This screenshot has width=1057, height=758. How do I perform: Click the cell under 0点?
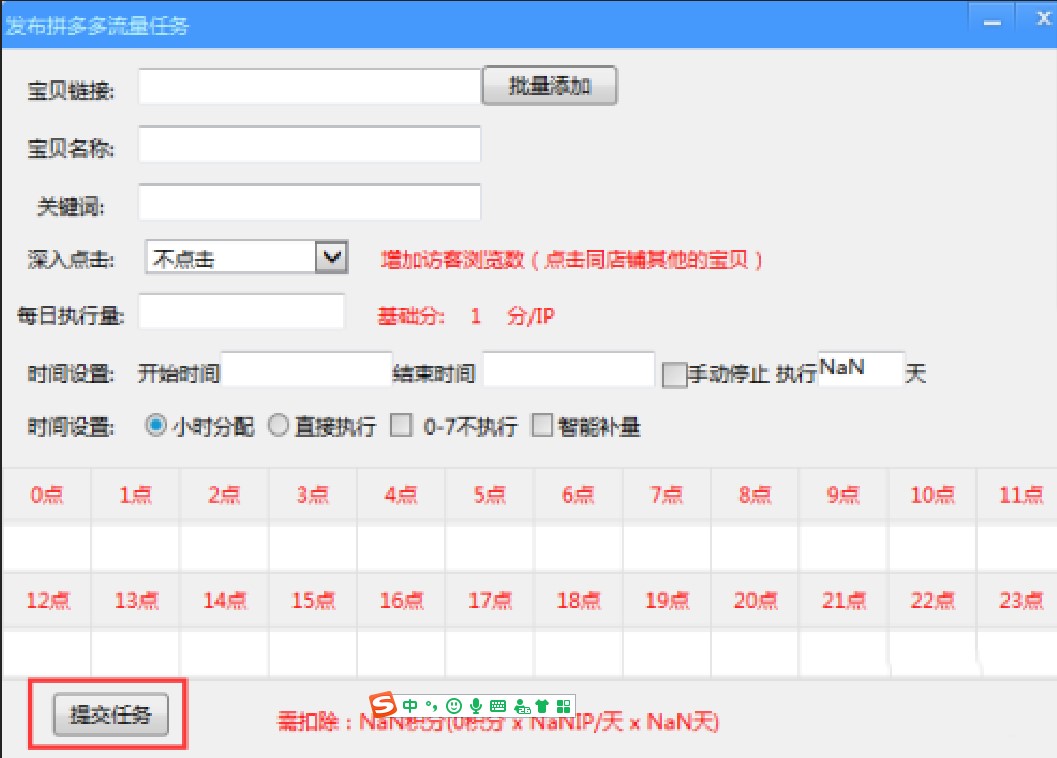tap(47, 548)
